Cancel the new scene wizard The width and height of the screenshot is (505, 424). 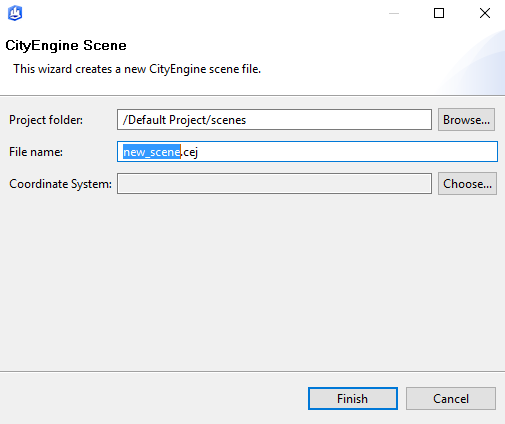pos(451,398)
